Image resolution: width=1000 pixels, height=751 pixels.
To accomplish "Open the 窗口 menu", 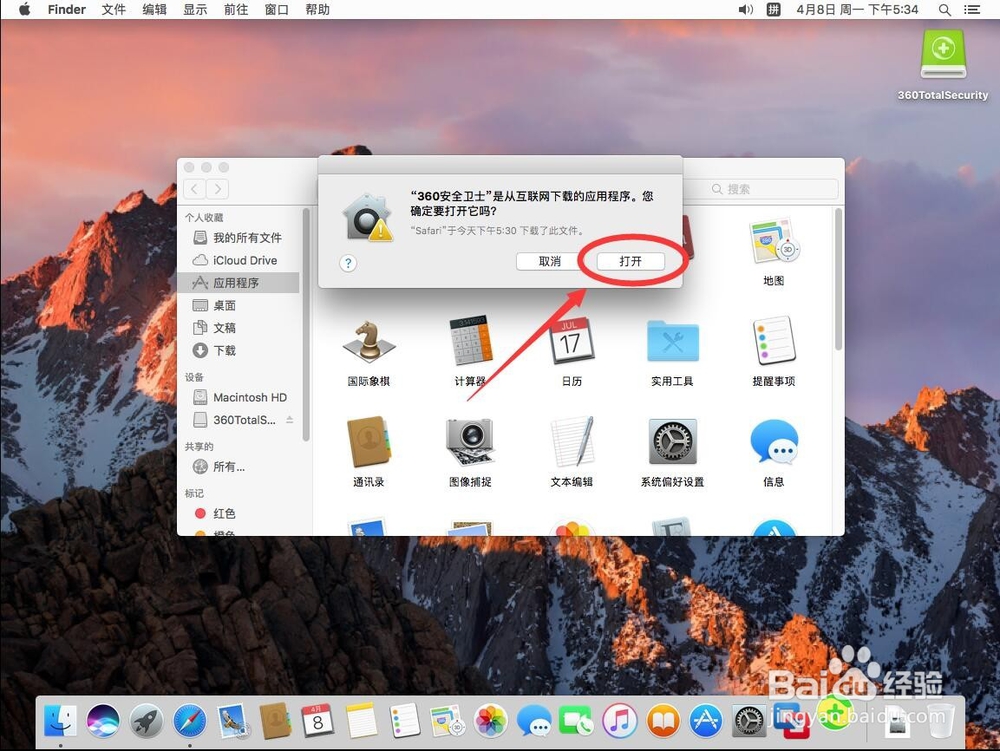I will (x=277, y=10).
